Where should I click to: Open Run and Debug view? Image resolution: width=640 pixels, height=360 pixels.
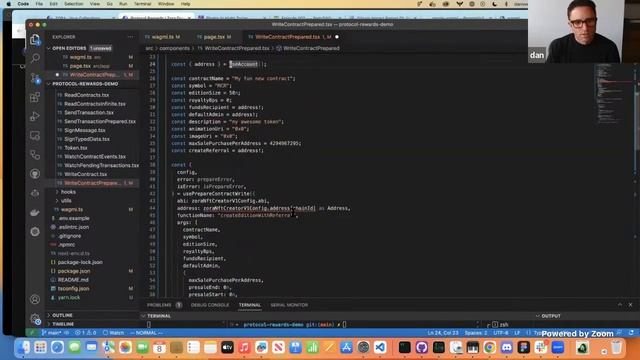pos(35,116)
